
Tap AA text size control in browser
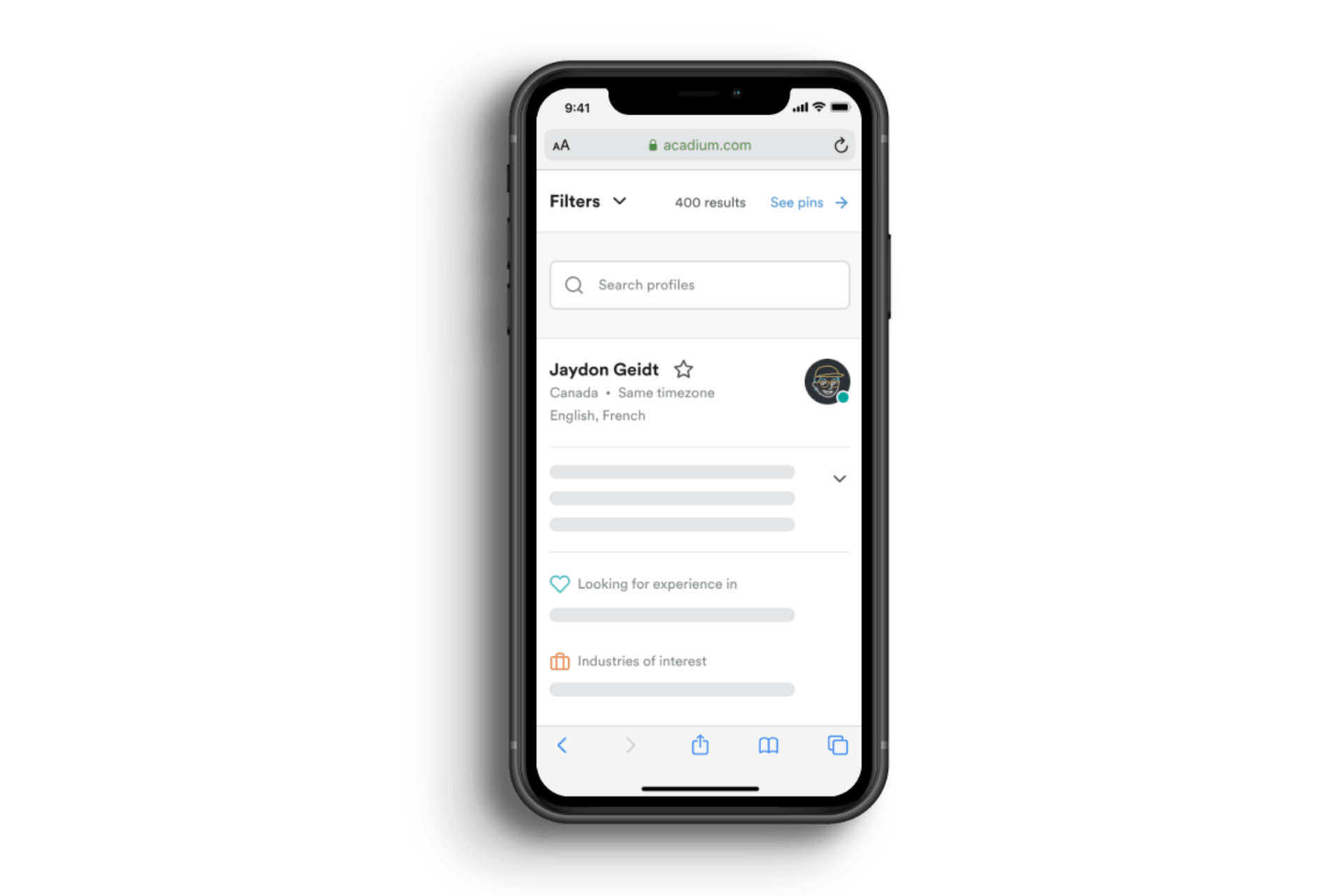[x=561, y=145]
